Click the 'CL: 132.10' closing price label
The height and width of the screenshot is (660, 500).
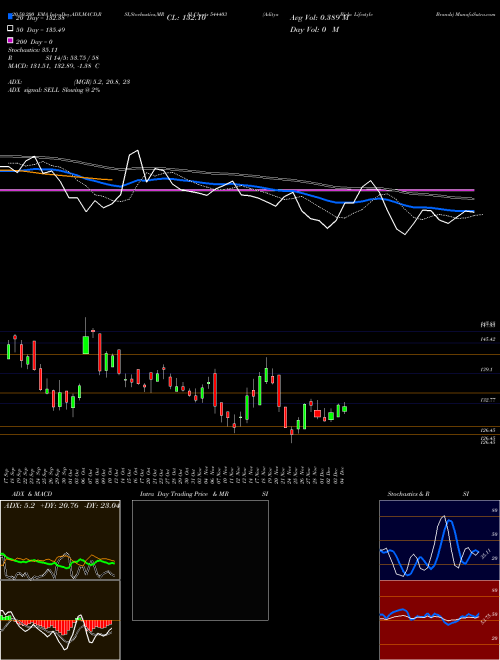[x=186, y=18]
